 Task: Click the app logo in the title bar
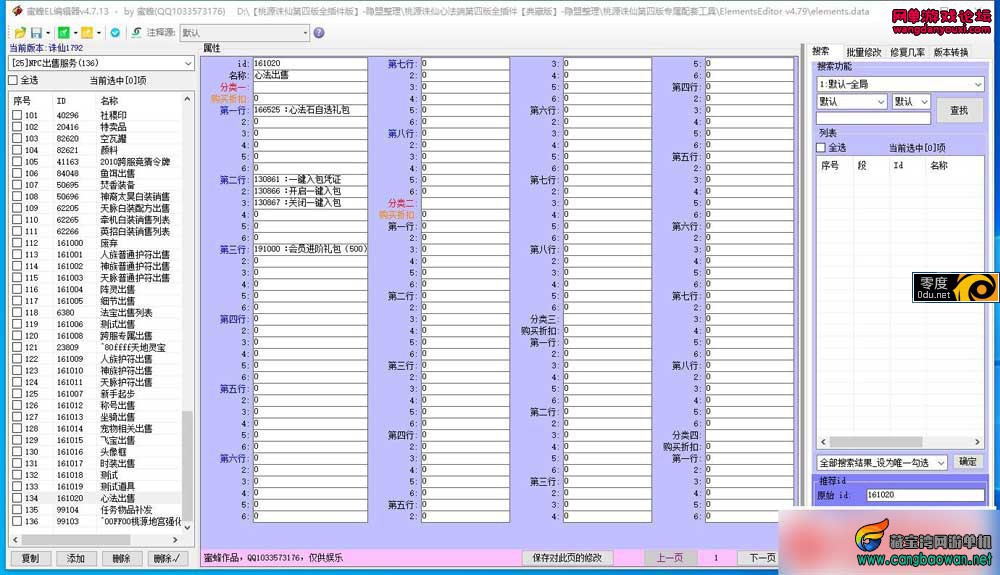coord(17,11)
